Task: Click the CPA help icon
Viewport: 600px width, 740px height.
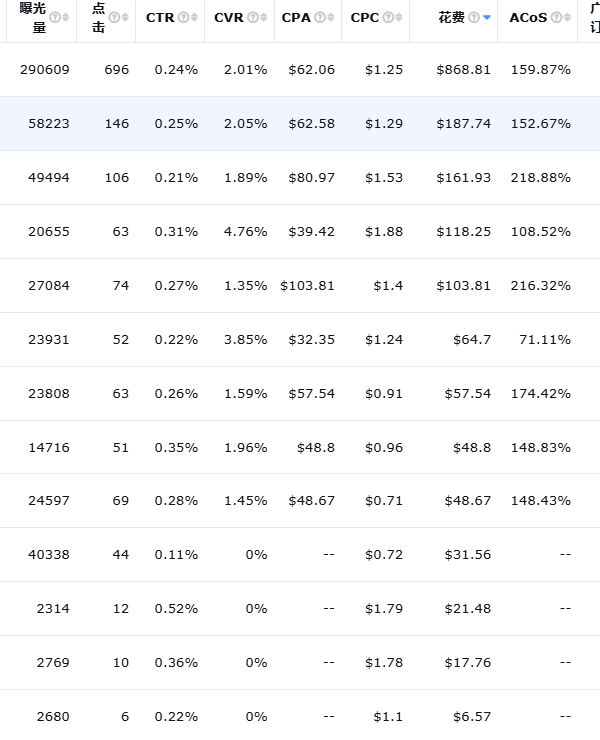Action: point(320,18)
